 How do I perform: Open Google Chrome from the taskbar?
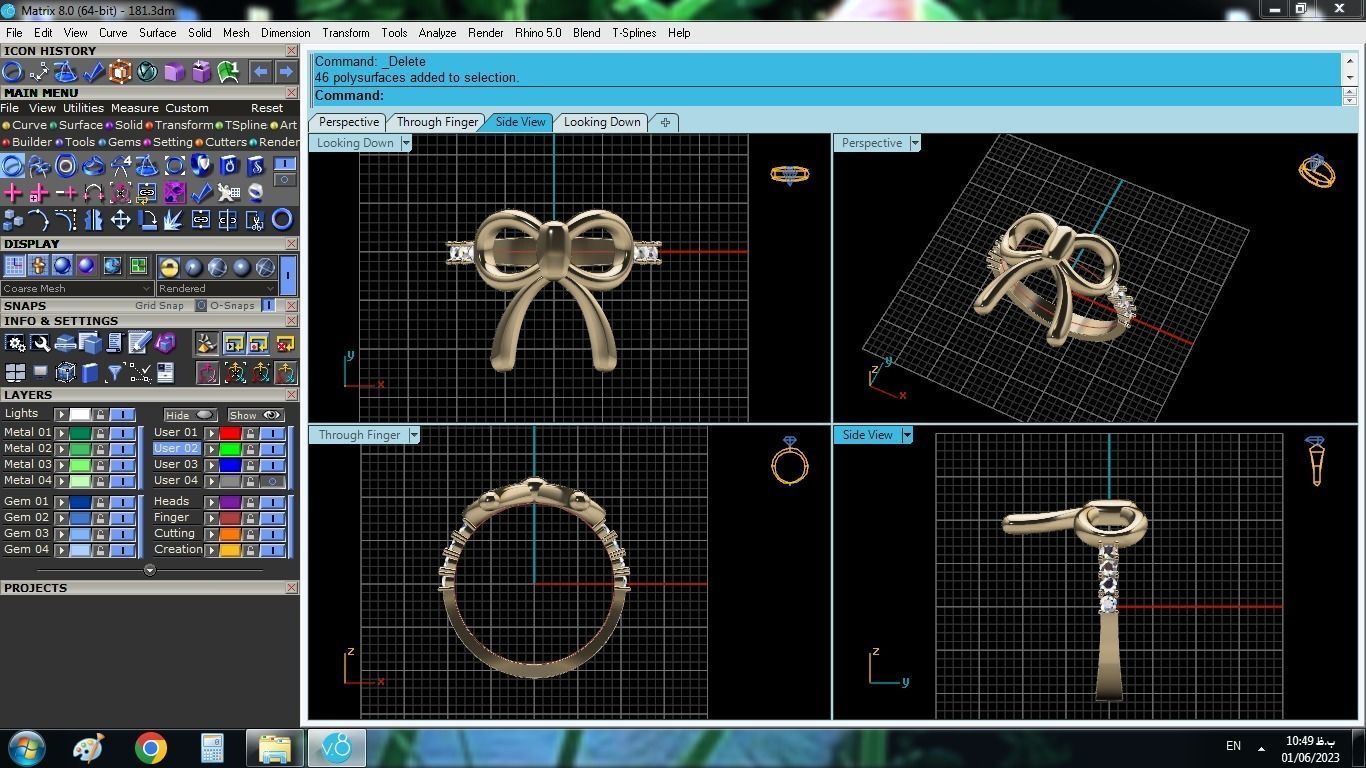pos(151,748)
